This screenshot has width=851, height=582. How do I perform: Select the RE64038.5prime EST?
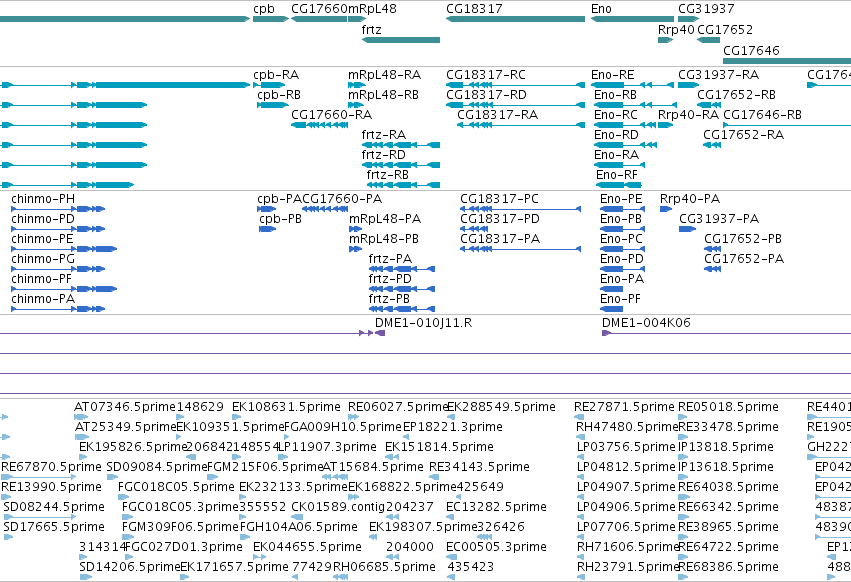pos(683,497)
